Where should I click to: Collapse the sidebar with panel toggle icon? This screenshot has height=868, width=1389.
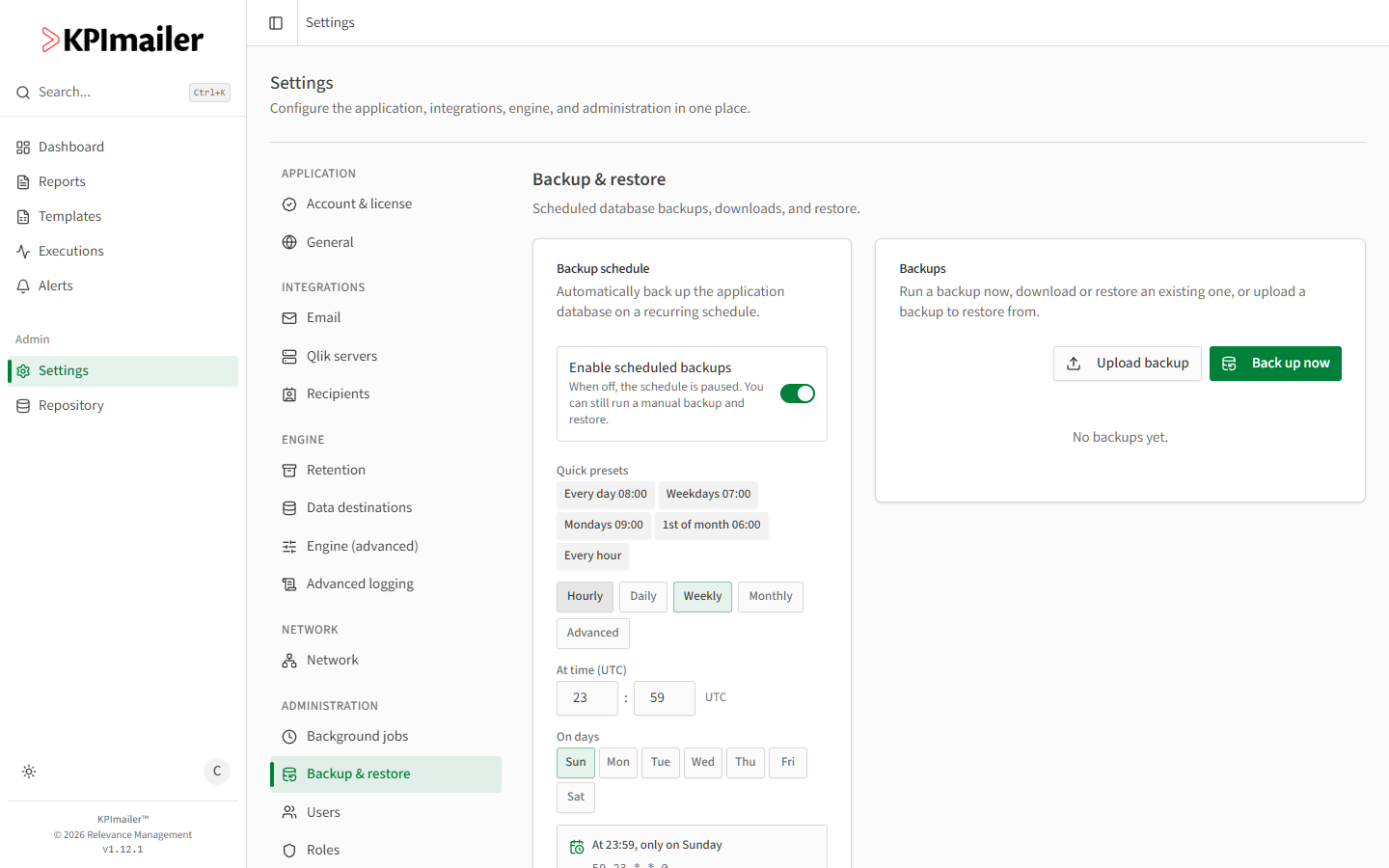pos(276,23)
